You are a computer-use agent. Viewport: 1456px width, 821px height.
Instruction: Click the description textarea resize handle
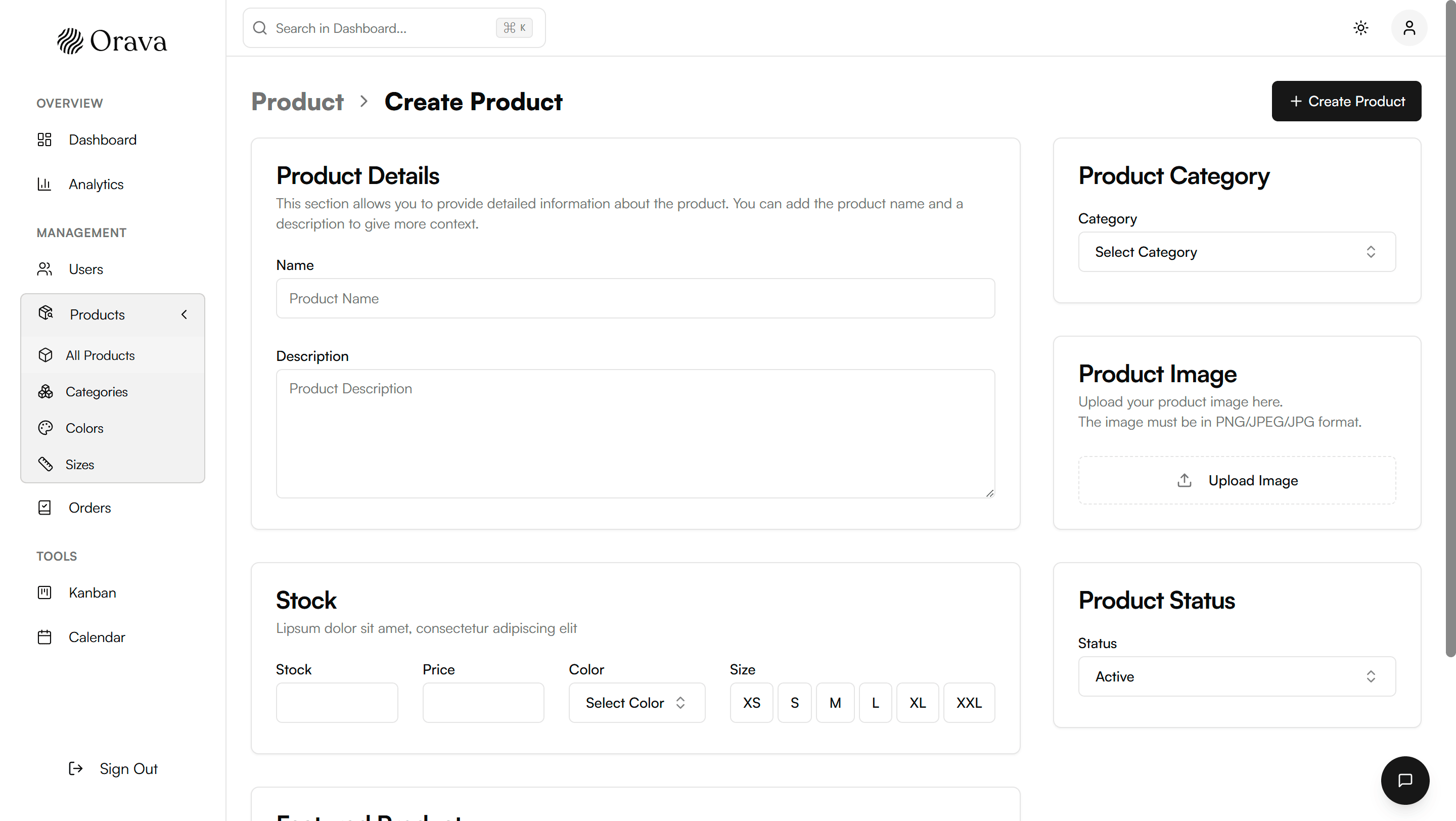(989, 493)
